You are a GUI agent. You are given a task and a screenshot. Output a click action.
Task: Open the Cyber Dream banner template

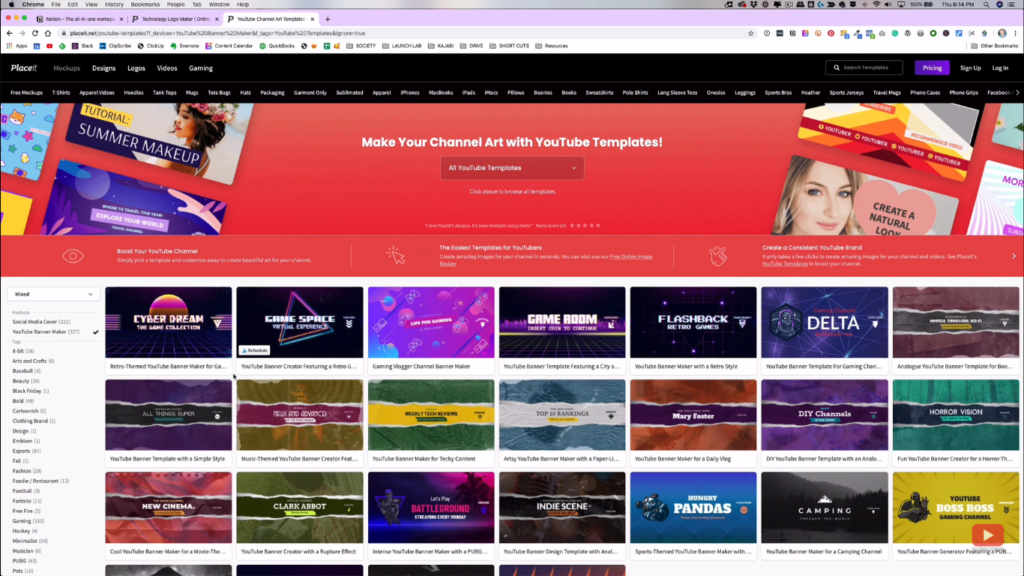[x=168, y=322]
